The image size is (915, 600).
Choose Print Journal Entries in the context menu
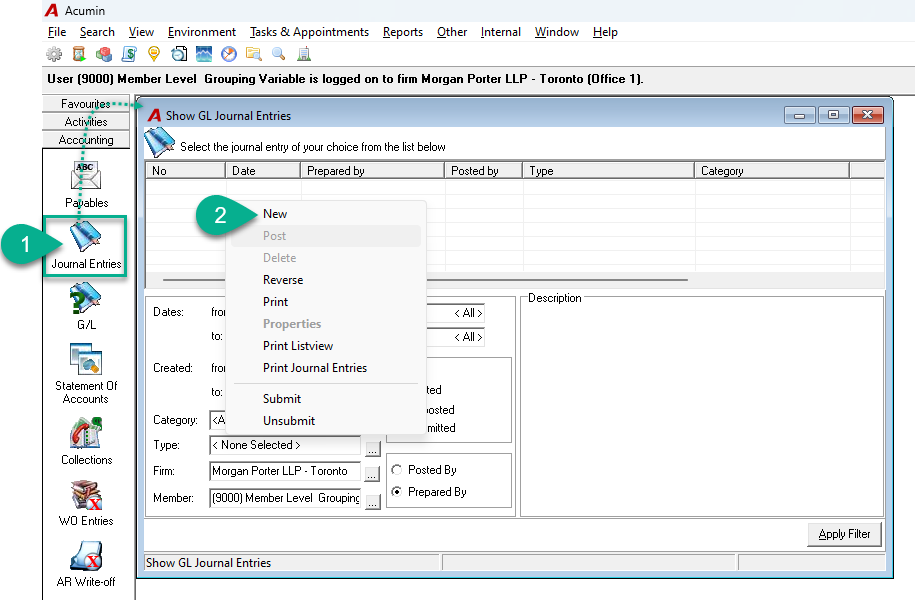[x=315, y=368]
